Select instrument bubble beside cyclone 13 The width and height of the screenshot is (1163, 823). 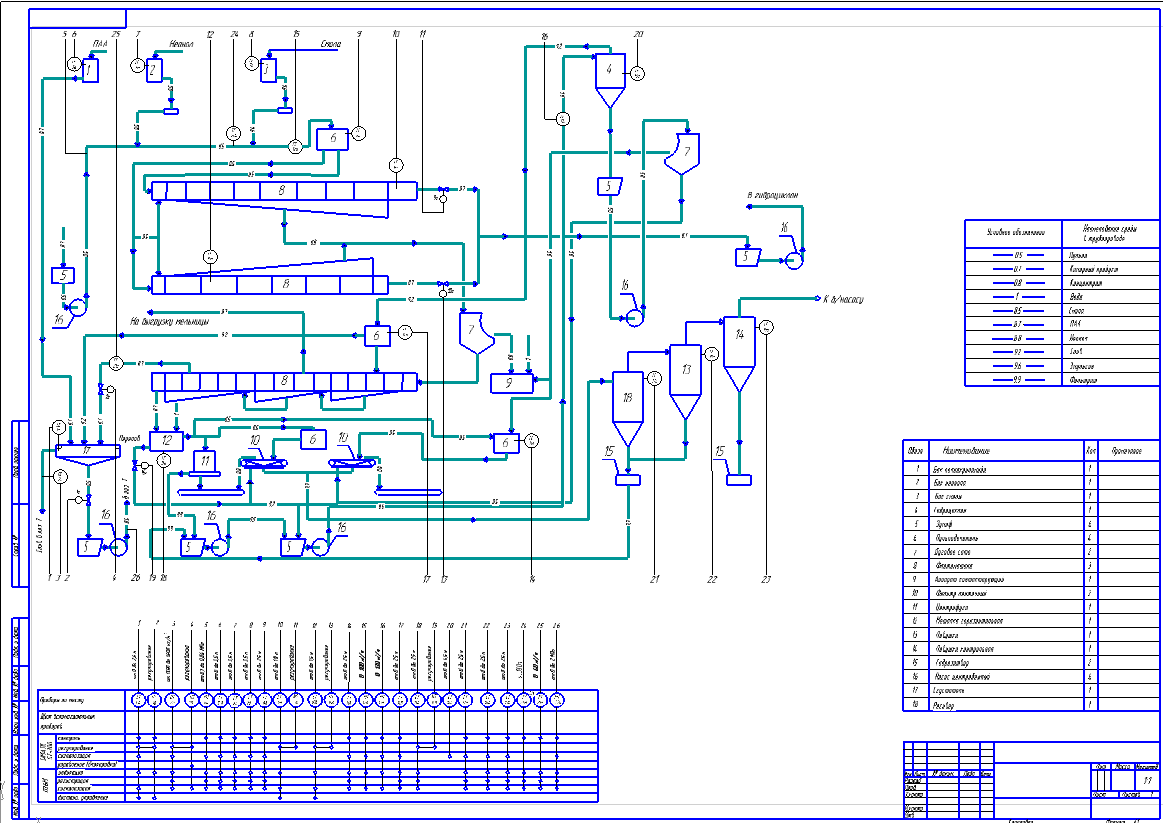pyautogui.click(x=712, y=354)
